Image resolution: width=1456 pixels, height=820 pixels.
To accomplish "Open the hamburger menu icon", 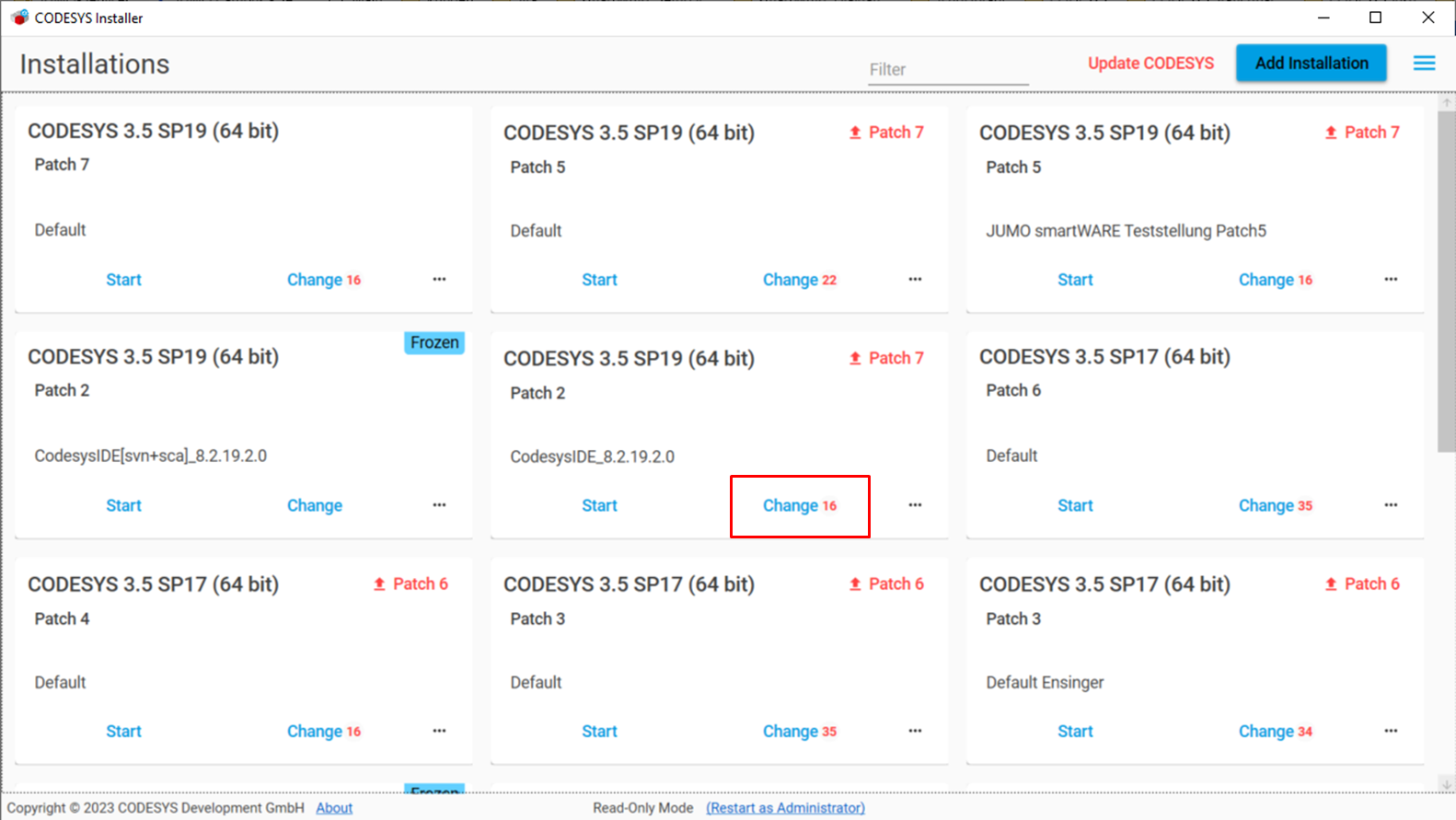I will (x=1424, y=64).
